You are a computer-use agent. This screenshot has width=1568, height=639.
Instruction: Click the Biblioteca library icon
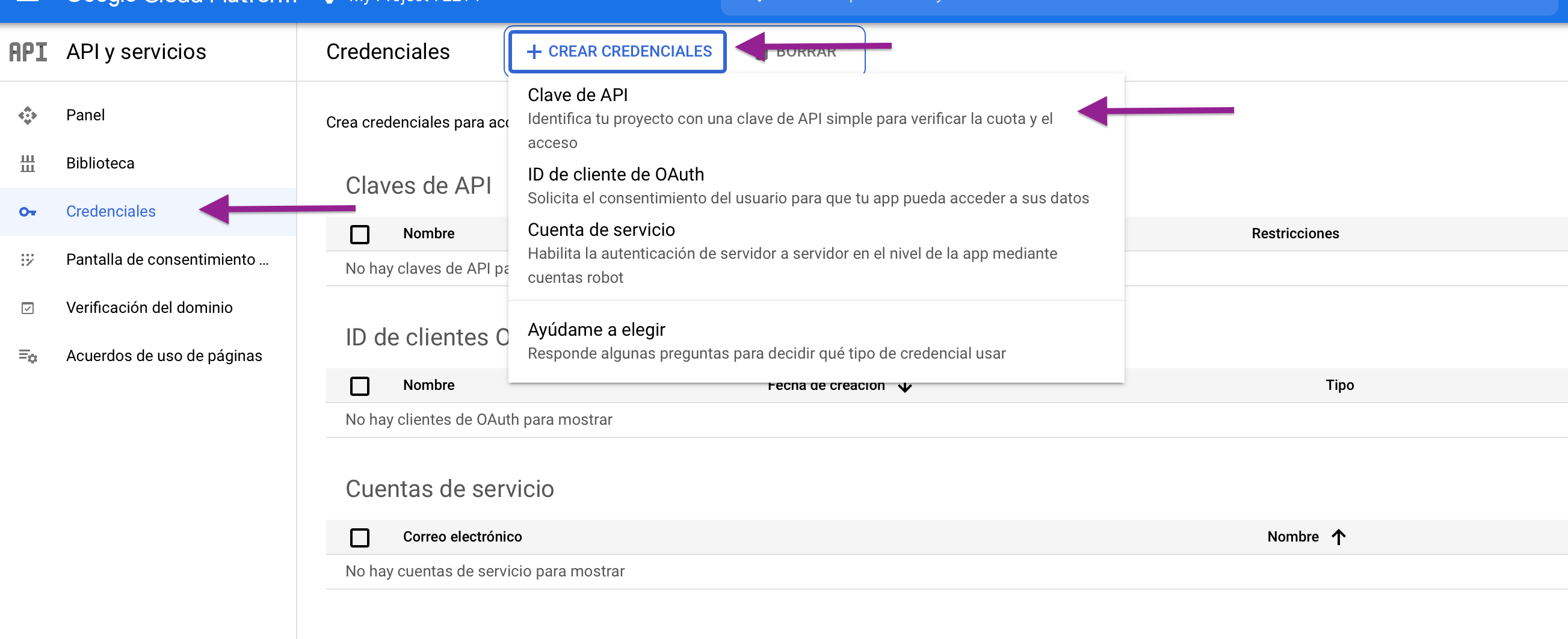pyautogui.click(x=28, y=163)
